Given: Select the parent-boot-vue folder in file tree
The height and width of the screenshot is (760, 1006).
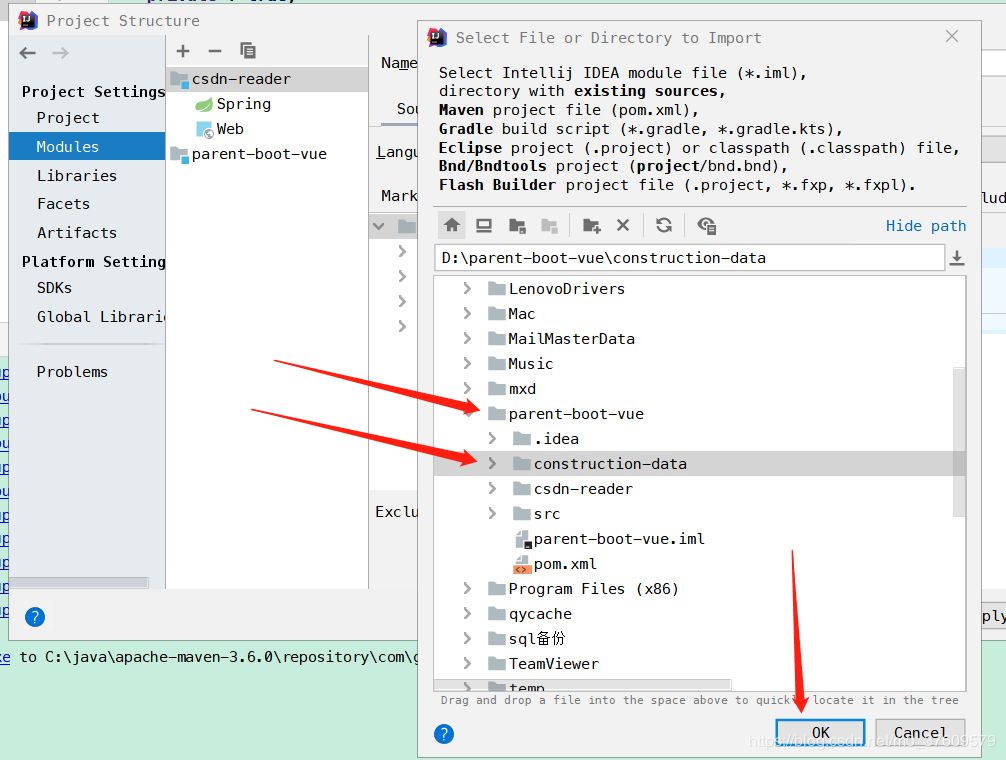Looking at the screenshot, I should 693,414.
